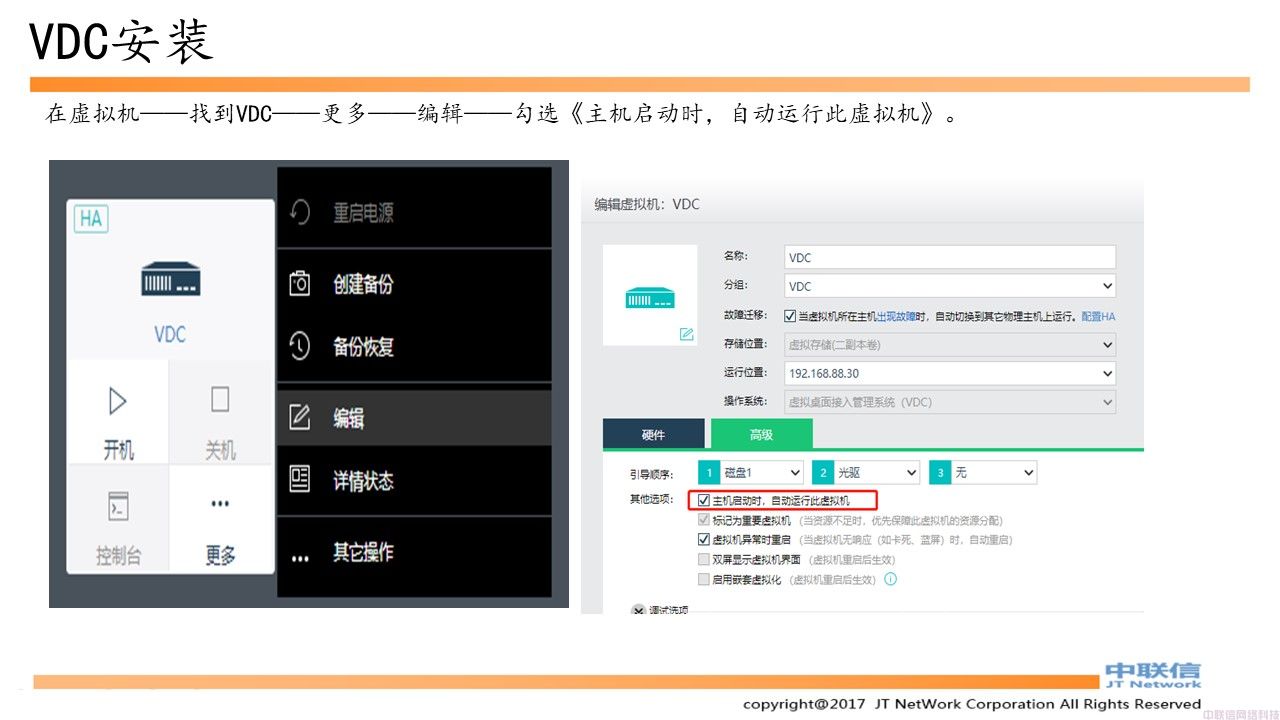The image size is (1280, 720).
Task: Click the 创建备份 camera icon
Action: coord(300,283)
